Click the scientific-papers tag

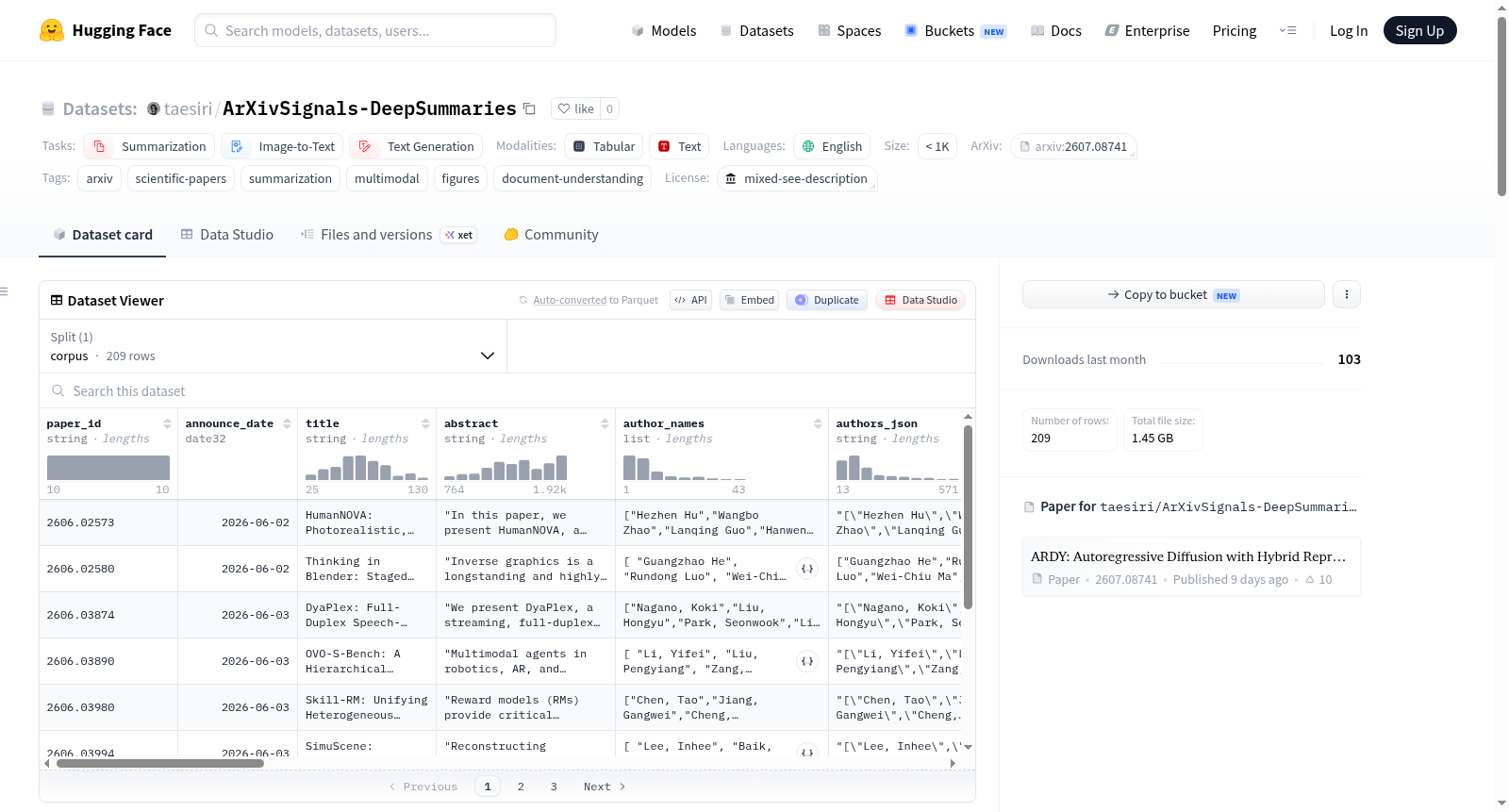(x=181, y=179)
